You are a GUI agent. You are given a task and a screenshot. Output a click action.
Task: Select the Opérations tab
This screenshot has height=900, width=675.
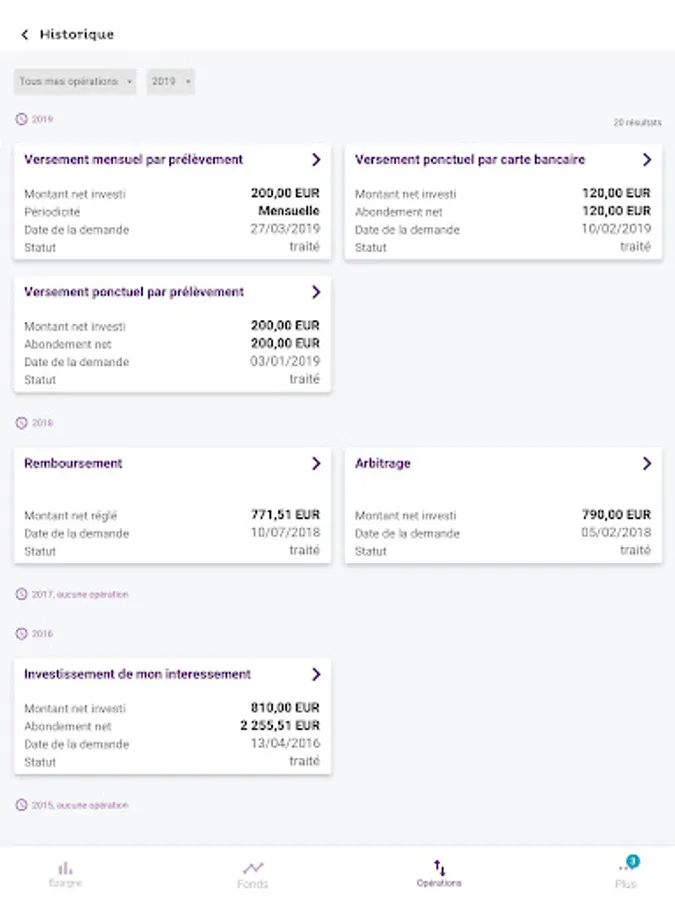tap(439, 873)
